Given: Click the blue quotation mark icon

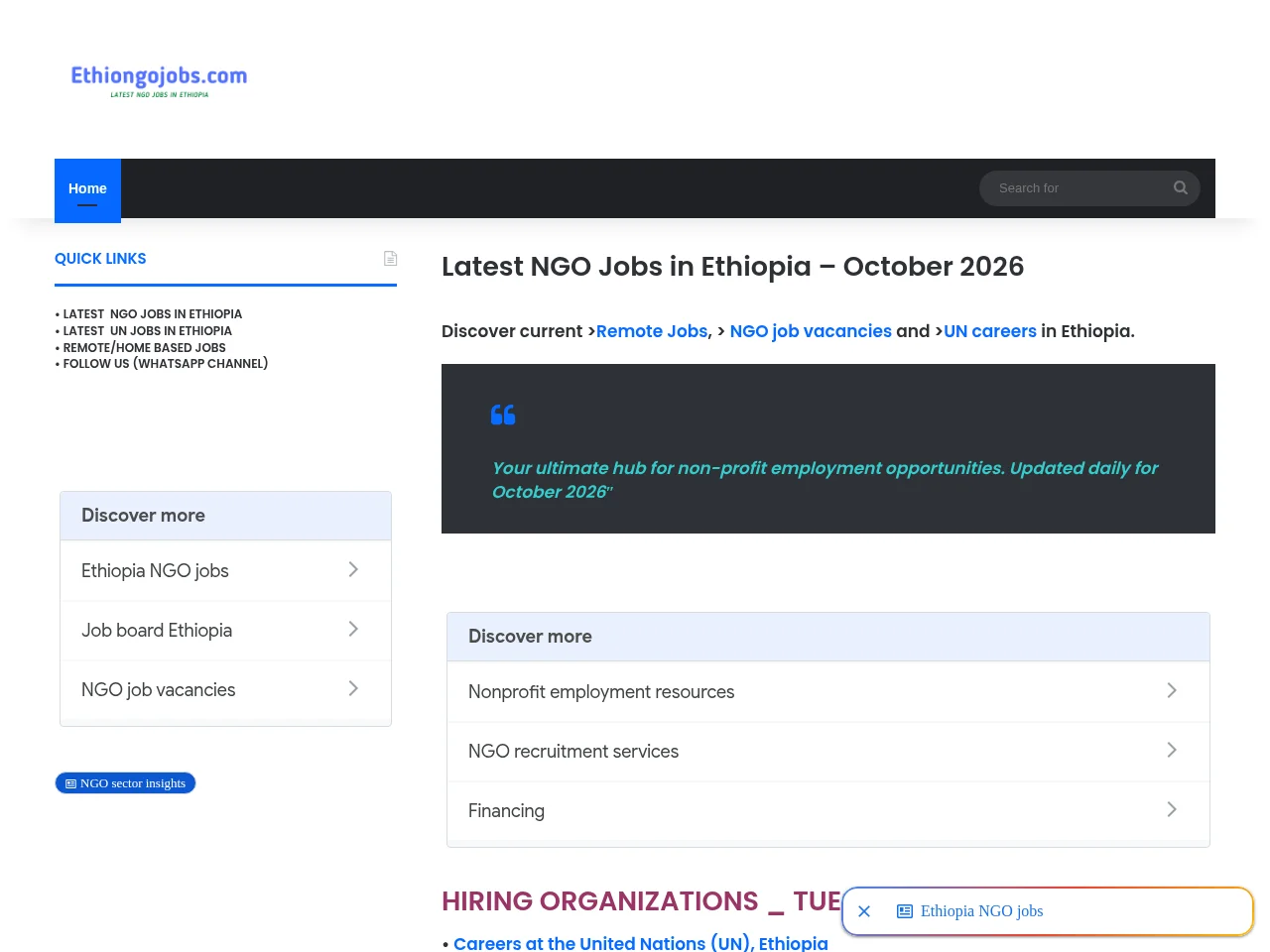Looking at the screenshot, I should click(503, 415).
